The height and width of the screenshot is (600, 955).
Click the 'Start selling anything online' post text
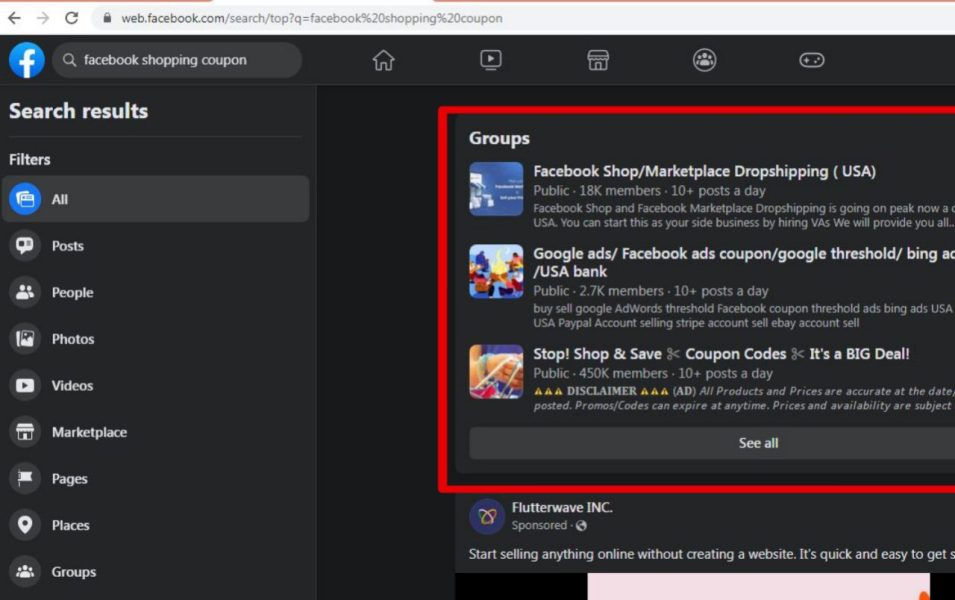click(x=711, y=554)
